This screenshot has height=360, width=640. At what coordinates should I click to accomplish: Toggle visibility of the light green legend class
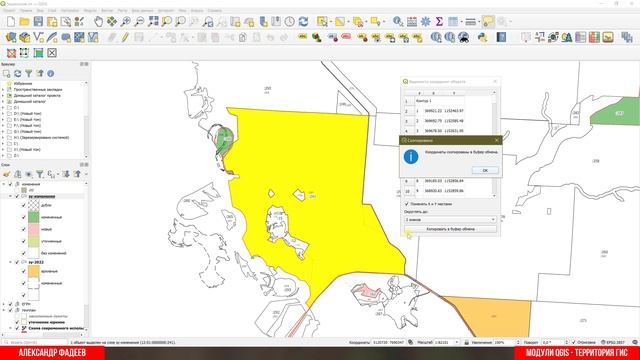pos(24,241)
